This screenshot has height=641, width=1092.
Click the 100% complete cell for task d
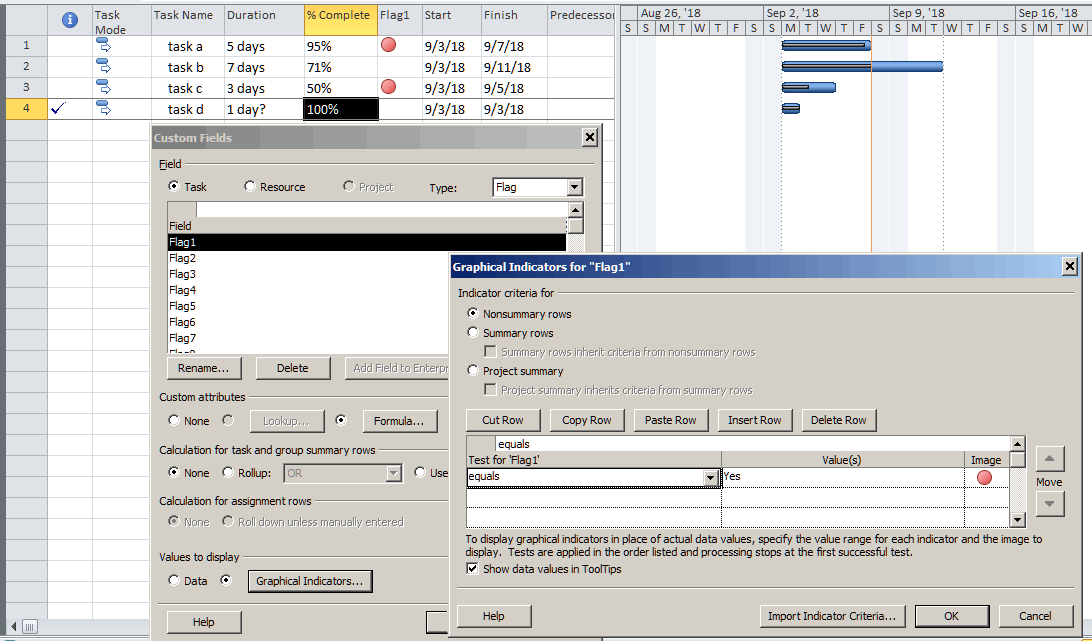(x=341, y=109)
